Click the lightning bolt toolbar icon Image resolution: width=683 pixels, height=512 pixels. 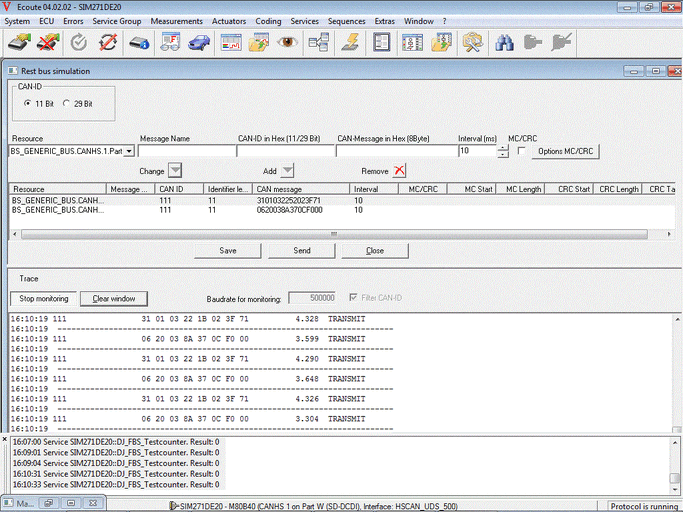click(350, 43)
